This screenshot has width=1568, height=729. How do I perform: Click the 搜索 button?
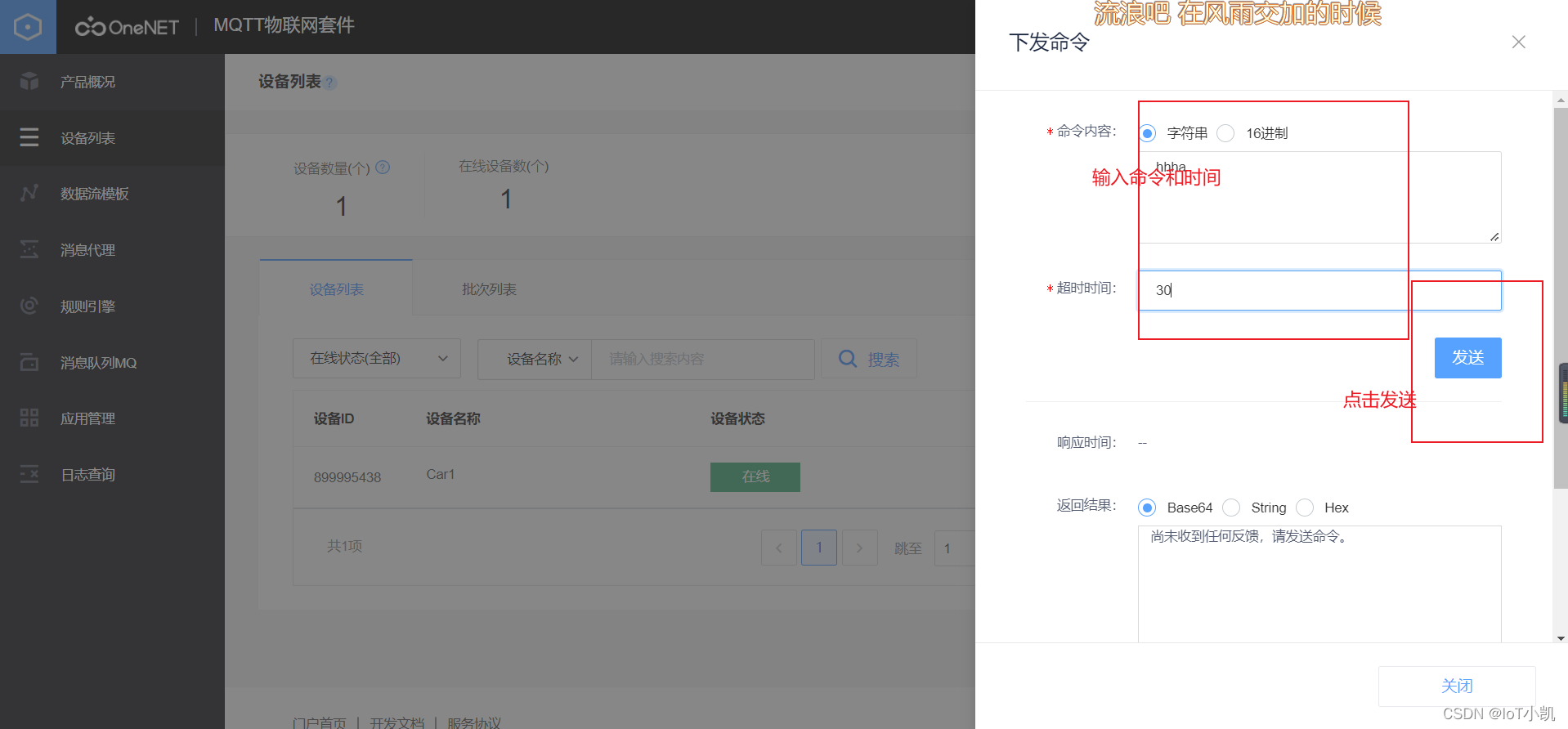coord(869,359)
